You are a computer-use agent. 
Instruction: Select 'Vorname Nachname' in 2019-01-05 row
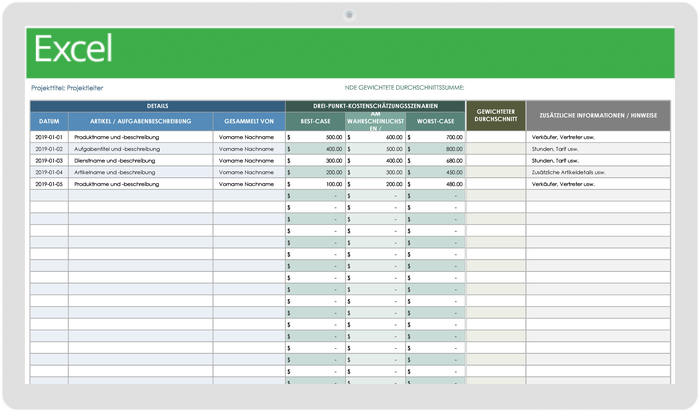point(249,184)
